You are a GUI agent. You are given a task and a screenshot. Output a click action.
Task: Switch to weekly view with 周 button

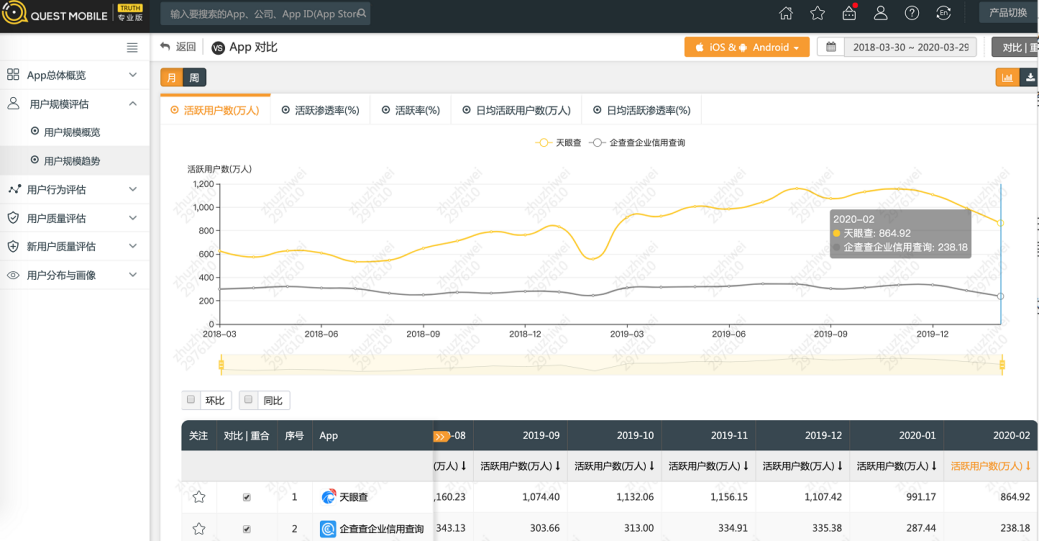pos(194,78)
